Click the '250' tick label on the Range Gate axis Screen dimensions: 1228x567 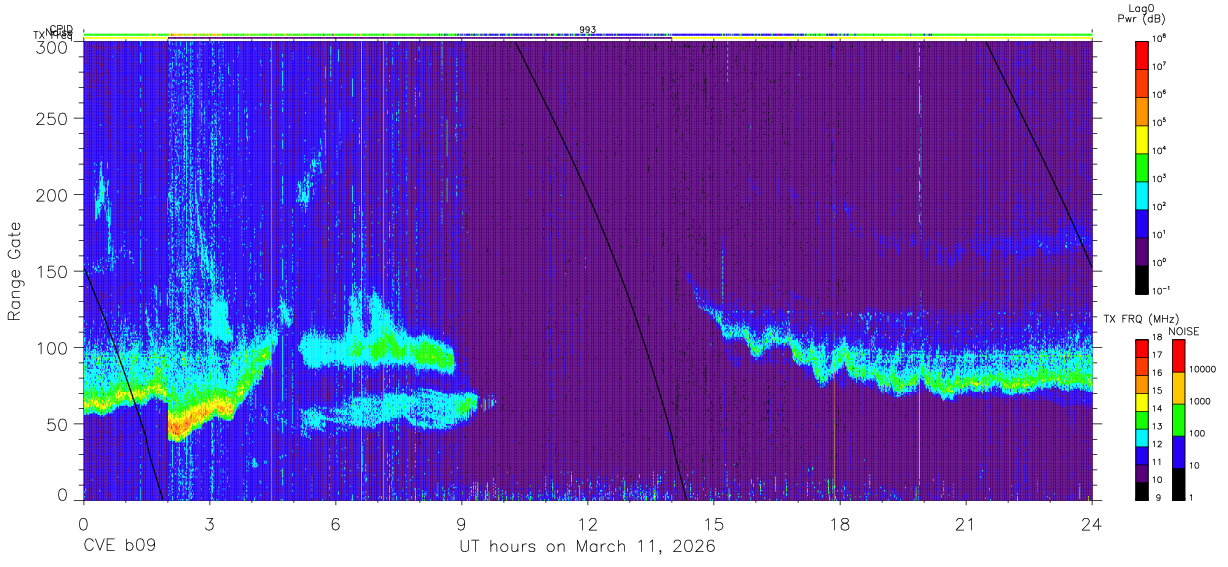[x=52, y=118]
